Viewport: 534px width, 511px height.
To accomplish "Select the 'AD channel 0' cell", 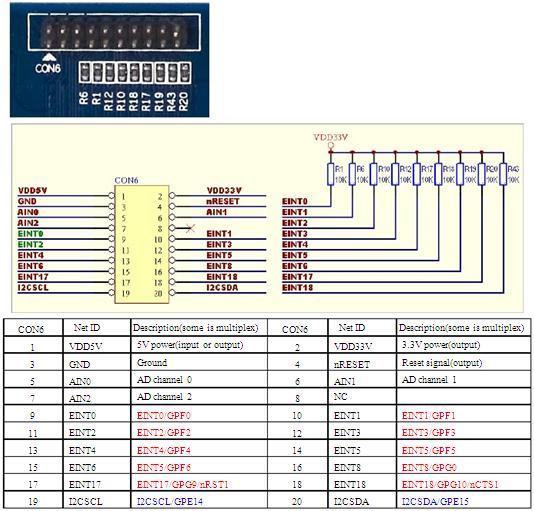I will 199,380.
